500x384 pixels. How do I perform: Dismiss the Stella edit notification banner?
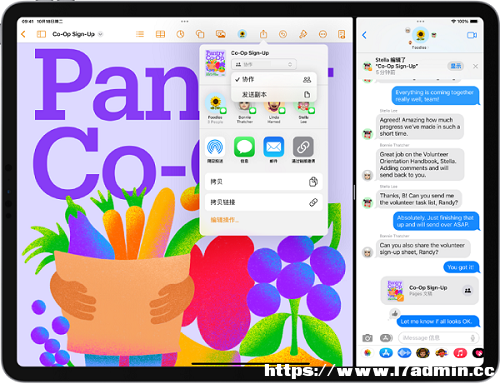(x=475, y=66)
